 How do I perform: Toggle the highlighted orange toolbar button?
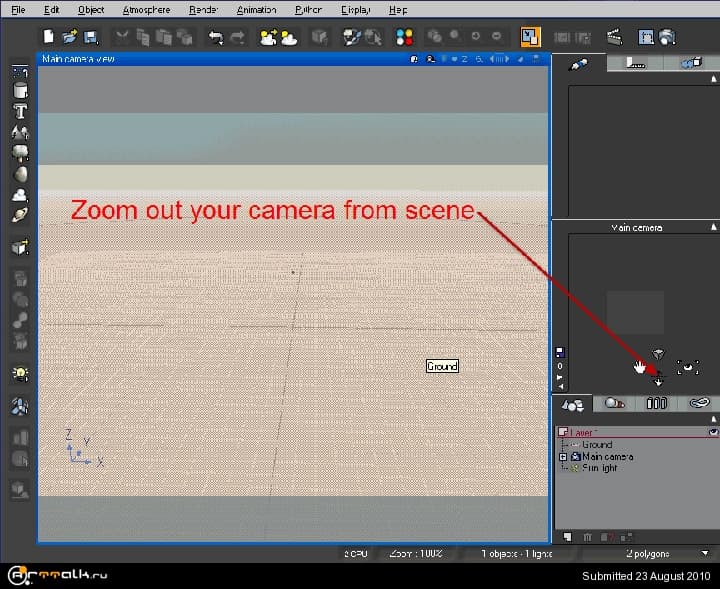pos(530,37)
